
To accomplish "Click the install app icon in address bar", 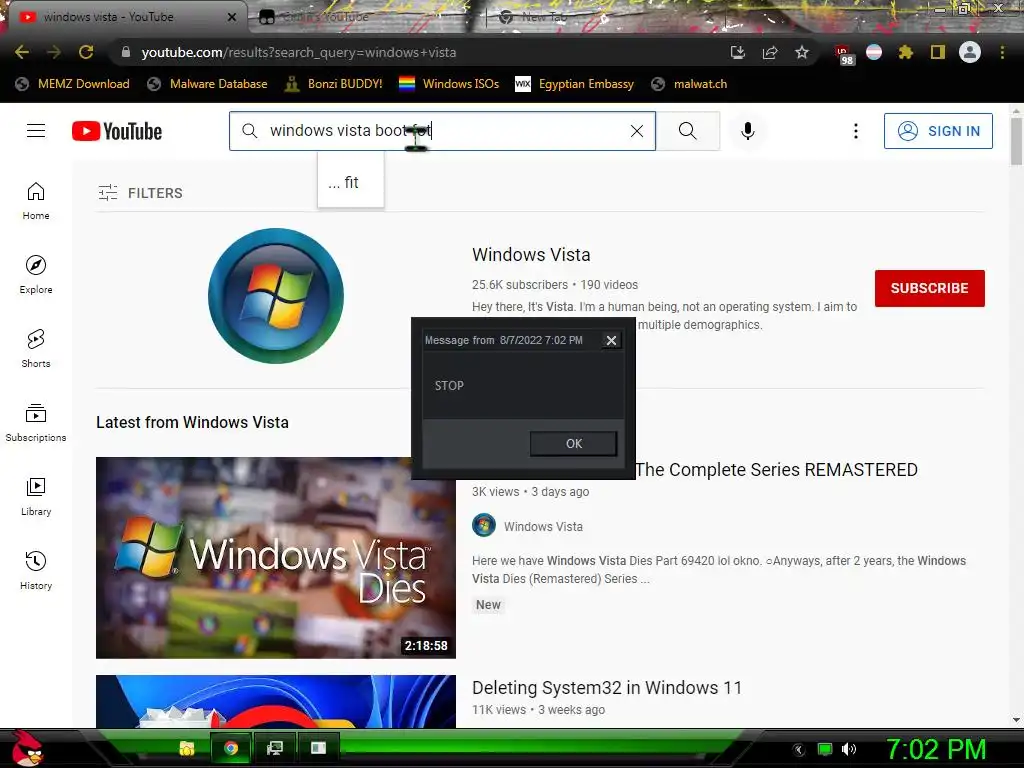I will tap(737, 52).
